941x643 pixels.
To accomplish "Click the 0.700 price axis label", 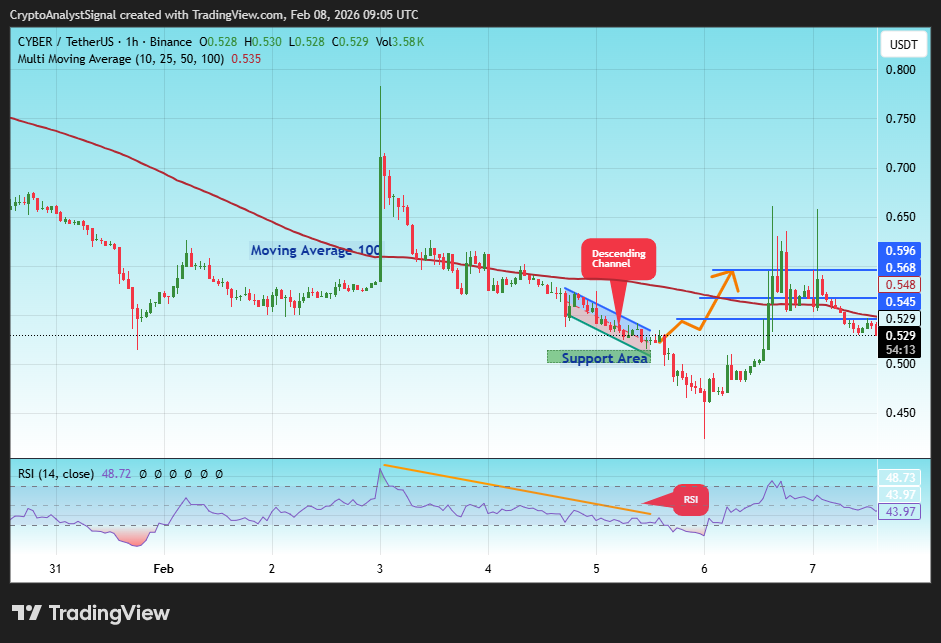I will pyautogui.click(x=901, y=168).
